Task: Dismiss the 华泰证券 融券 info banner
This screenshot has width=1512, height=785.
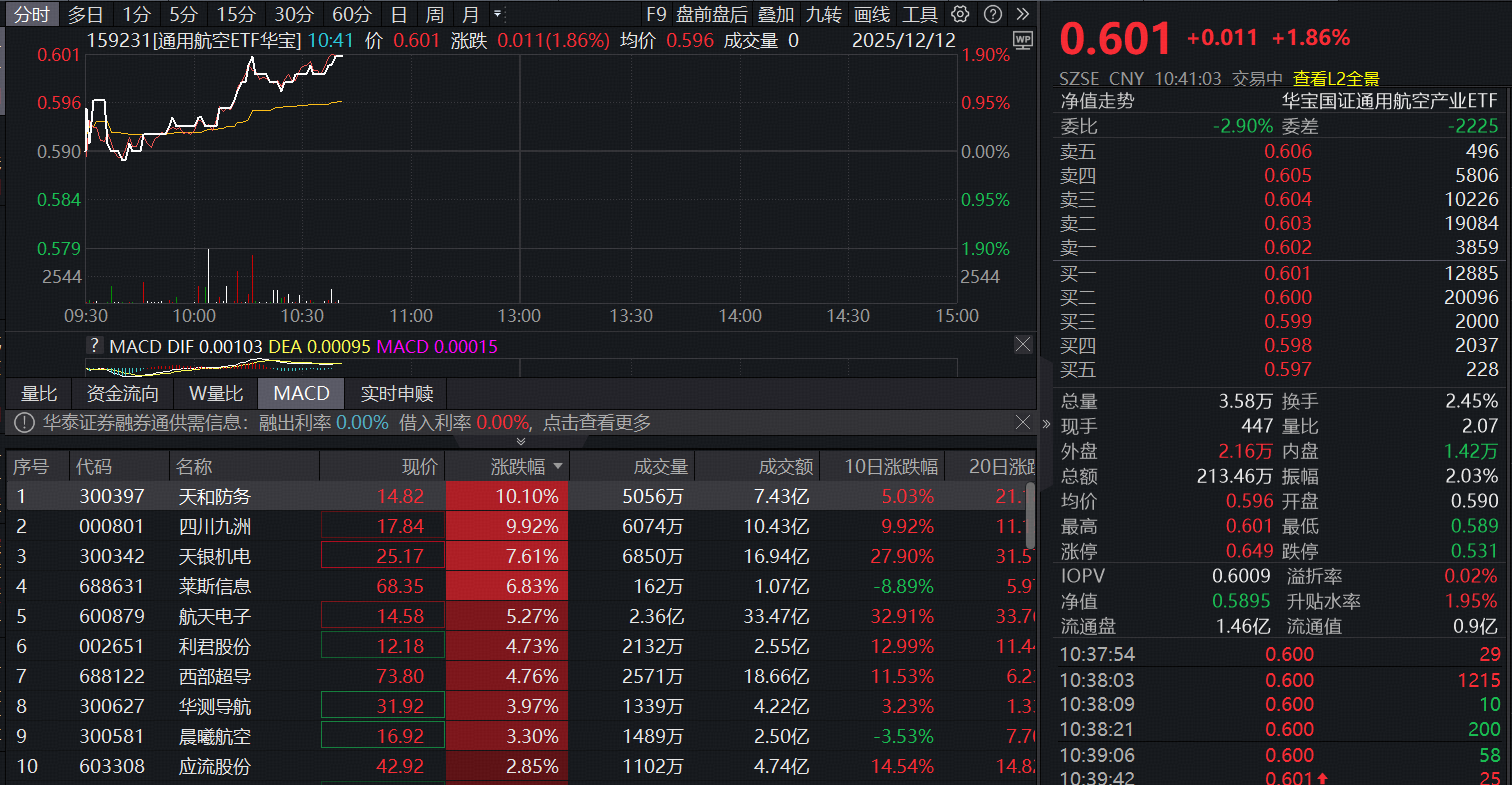Action: pos(1023,422)
